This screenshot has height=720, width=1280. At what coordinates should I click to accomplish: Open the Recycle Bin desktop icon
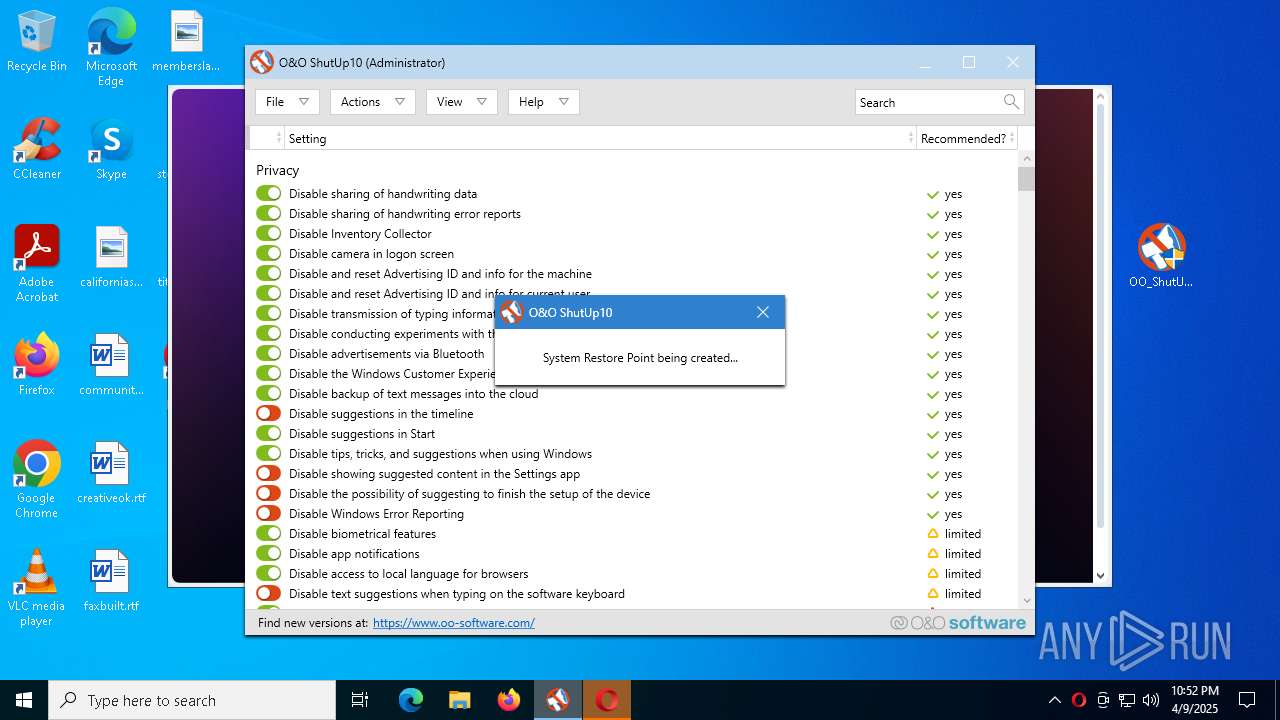click(x=37, y=41)
